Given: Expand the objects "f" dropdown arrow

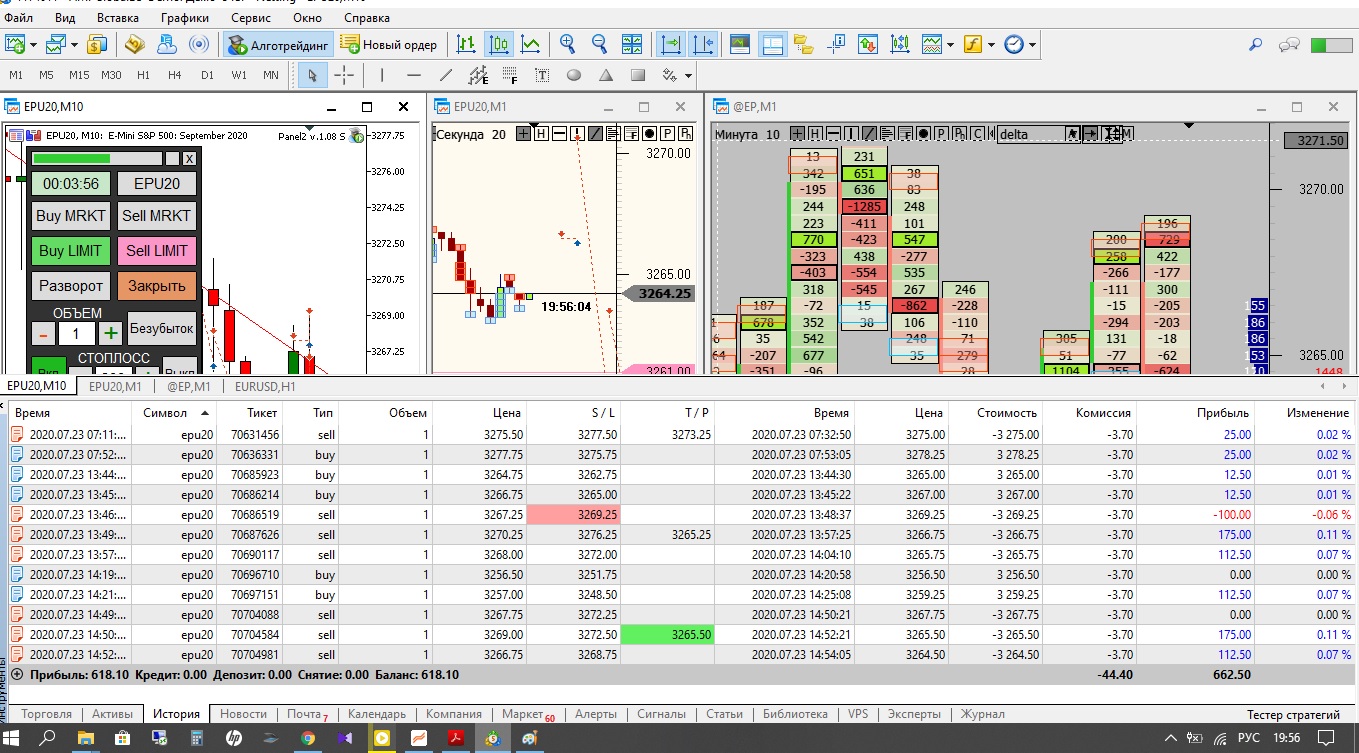Looking at the screenshot, I should pos(990,44).
